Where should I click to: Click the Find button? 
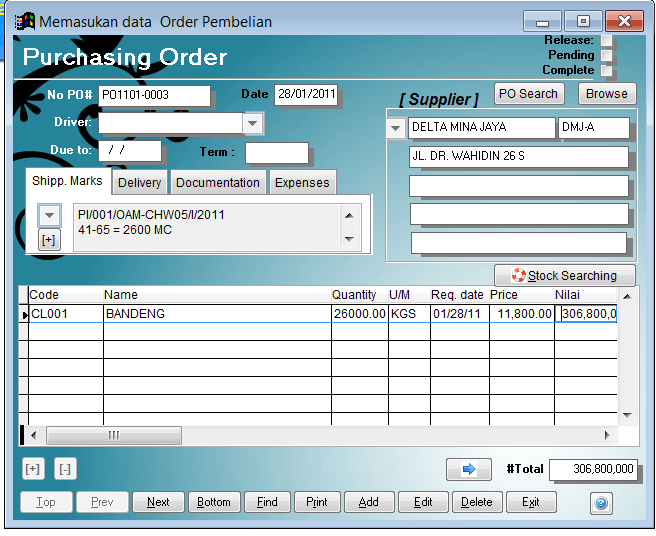[x=267, y=502]
